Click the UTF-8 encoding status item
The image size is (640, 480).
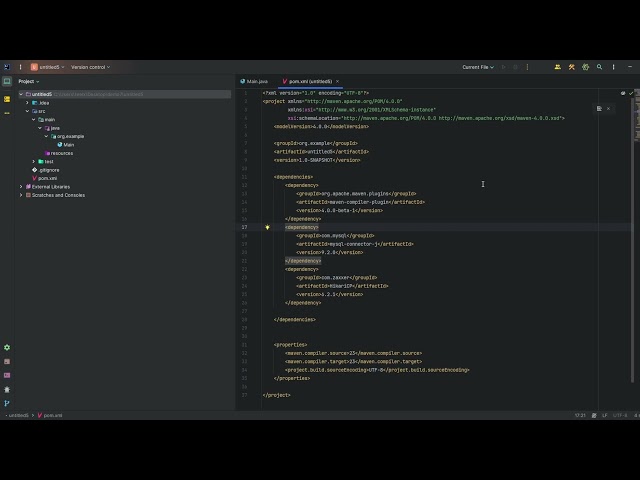(x=620, y=416)
